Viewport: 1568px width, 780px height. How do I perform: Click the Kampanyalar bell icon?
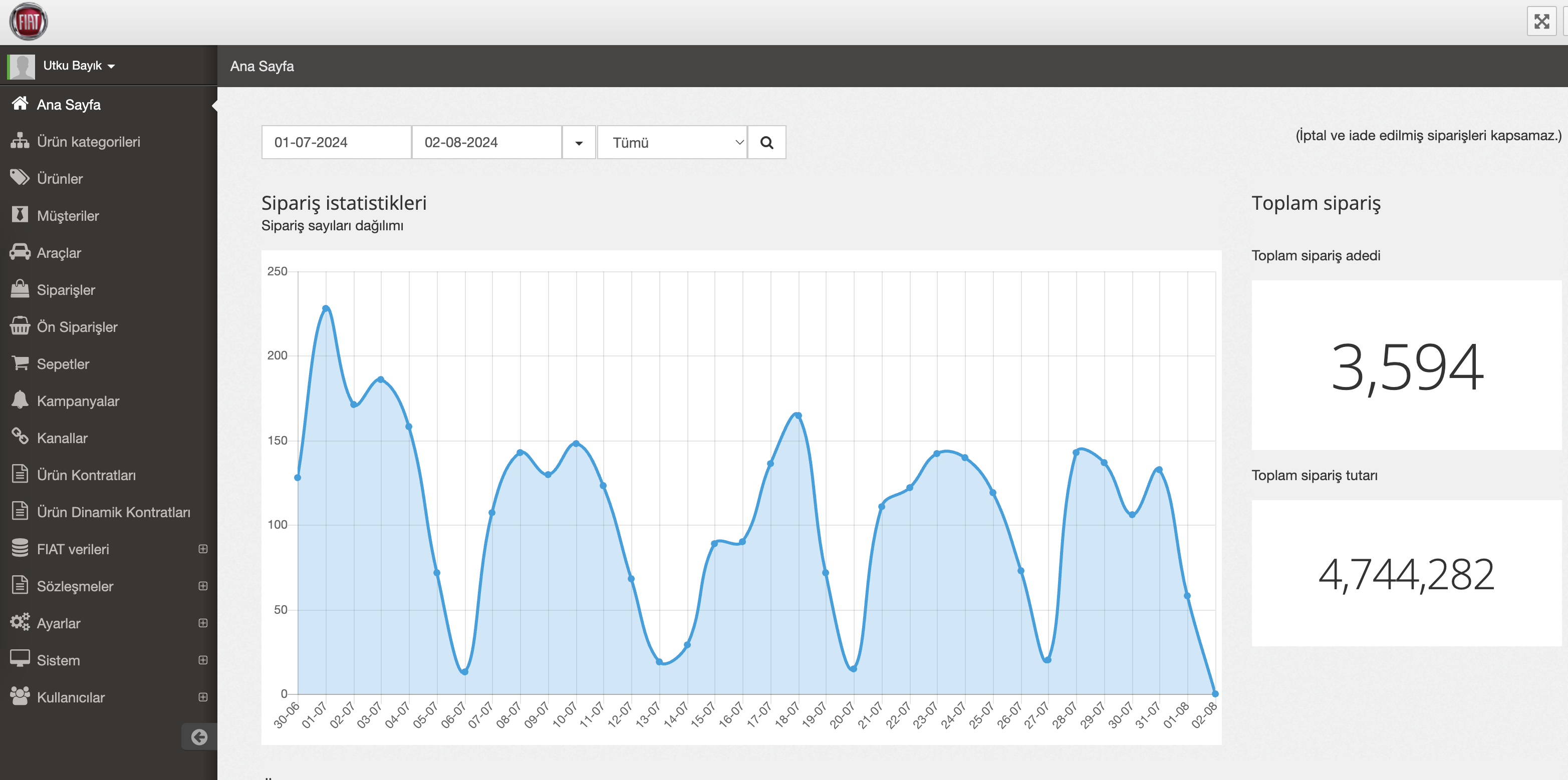coord(20,400)
